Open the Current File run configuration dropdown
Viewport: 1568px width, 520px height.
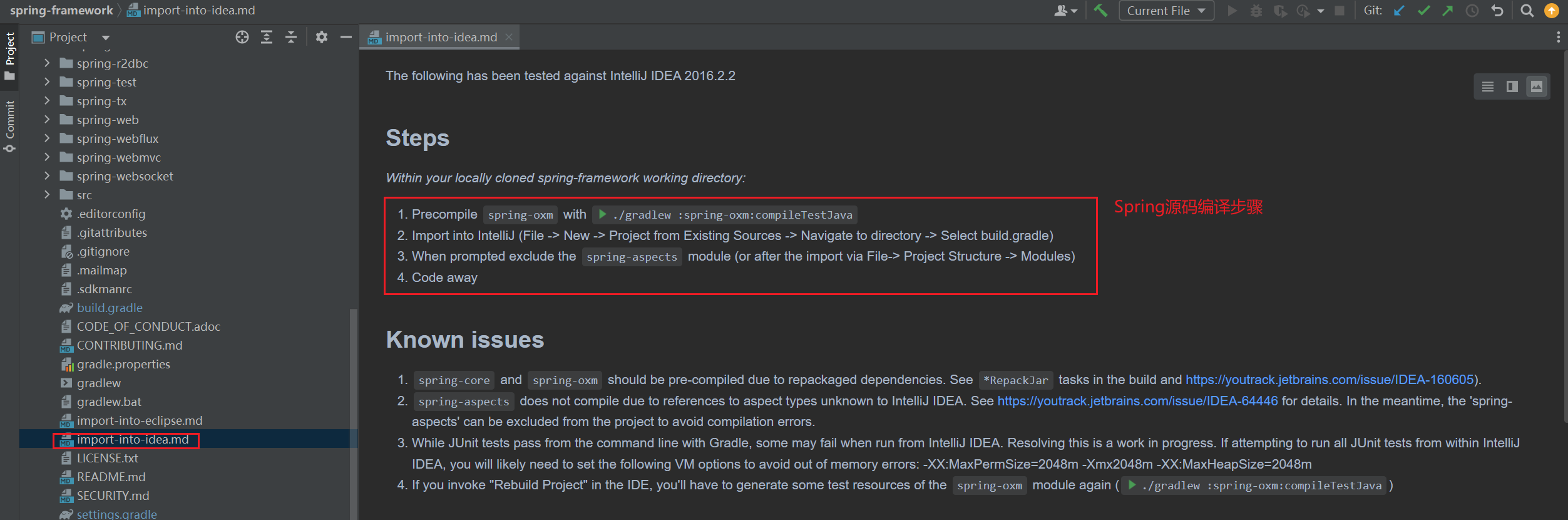pos(1166,11)
